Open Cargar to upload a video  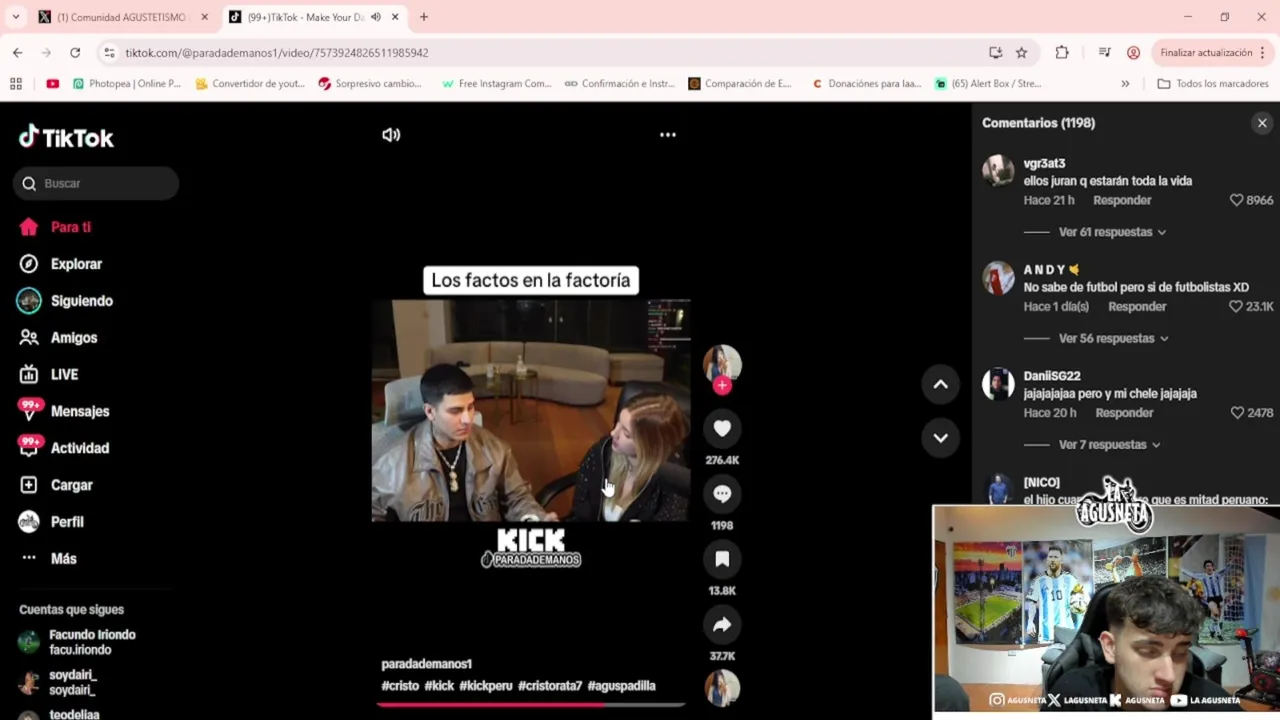coord(71,485)
